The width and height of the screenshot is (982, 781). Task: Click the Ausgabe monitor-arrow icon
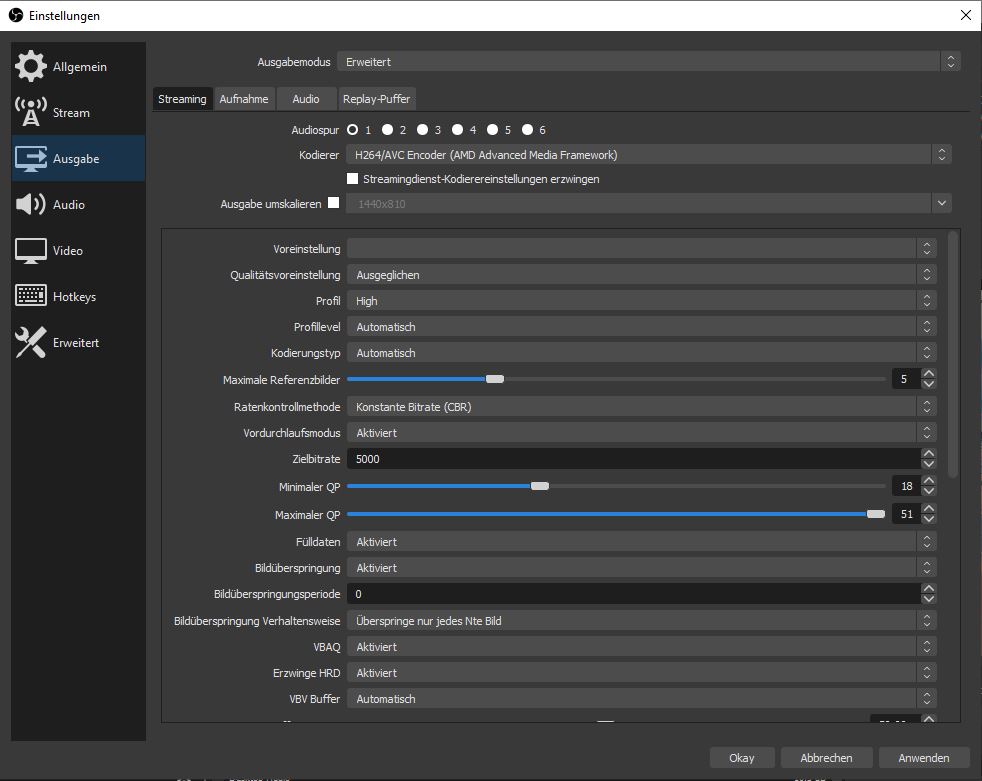click(x=31, y=158)
